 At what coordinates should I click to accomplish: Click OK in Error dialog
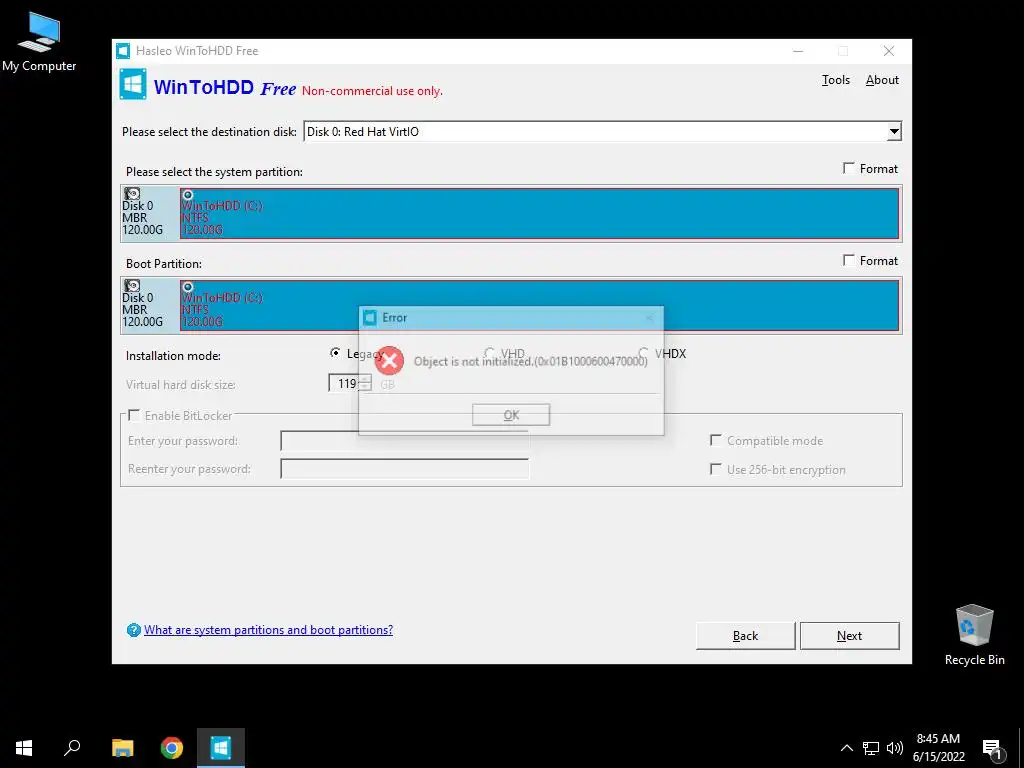pos(511,415)
